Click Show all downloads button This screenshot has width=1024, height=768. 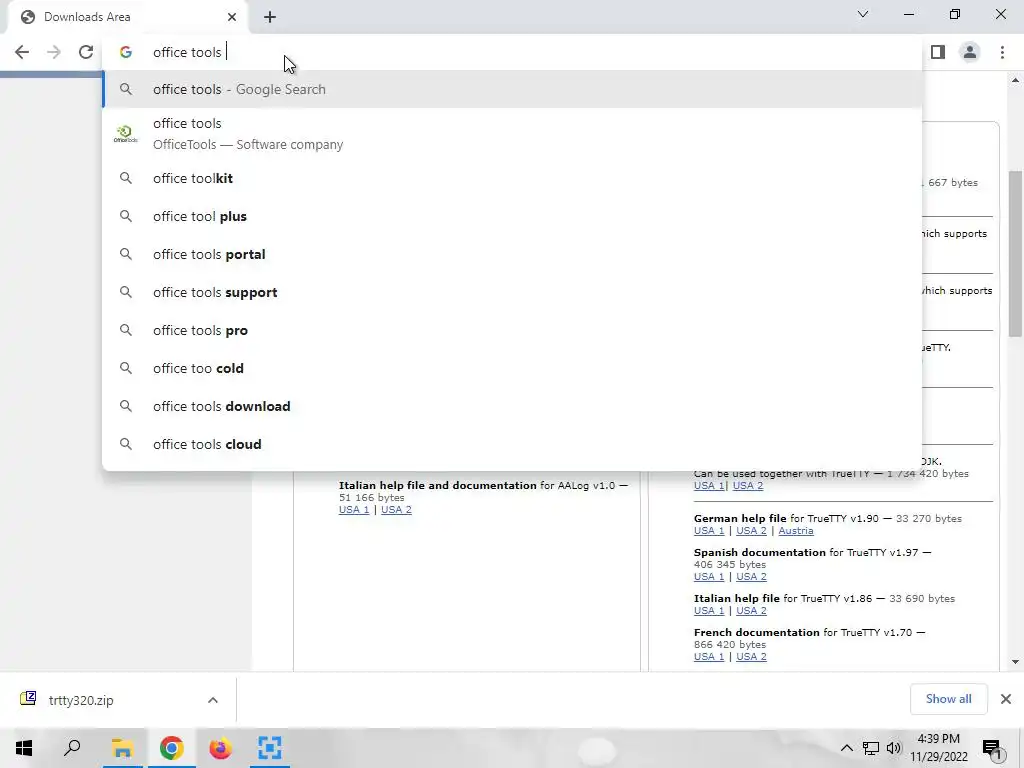pyautogui.click(x=948, y=699)
